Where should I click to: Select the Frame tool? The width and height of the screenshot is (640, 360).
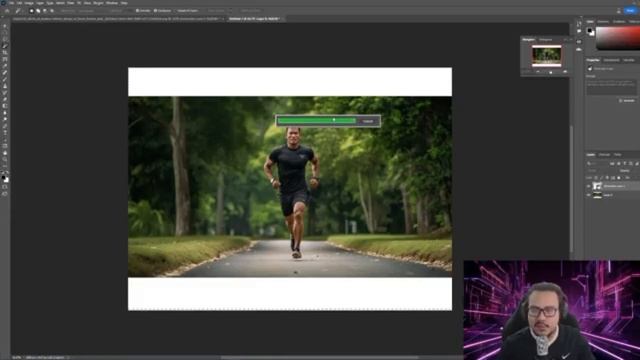pos(5,59)
